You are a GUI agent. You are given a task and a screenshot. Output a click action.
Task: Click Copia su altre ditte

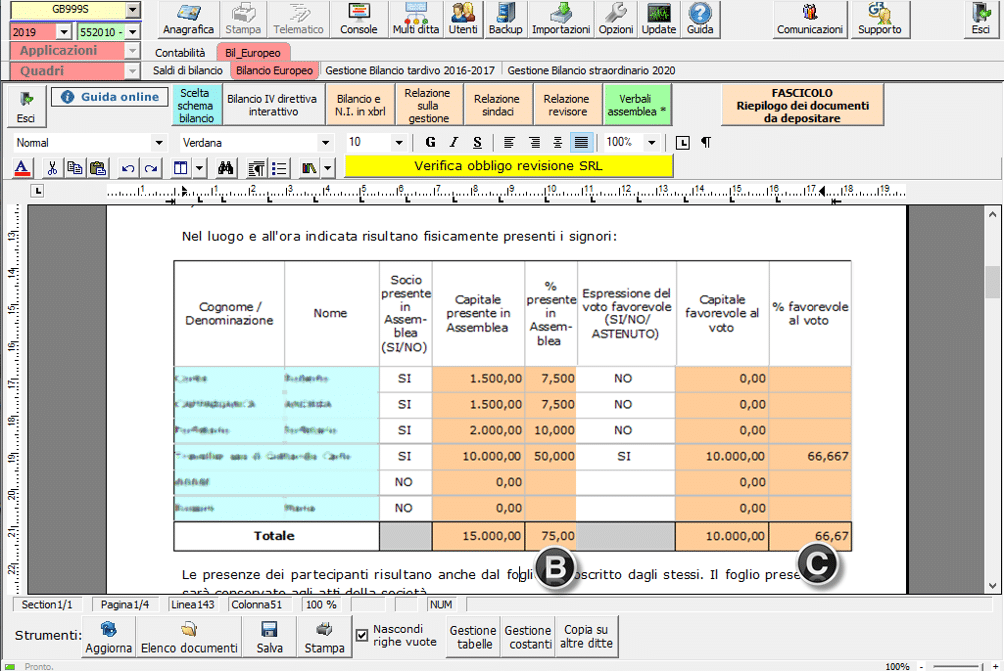pyautogui.click(x=587, y=636)
